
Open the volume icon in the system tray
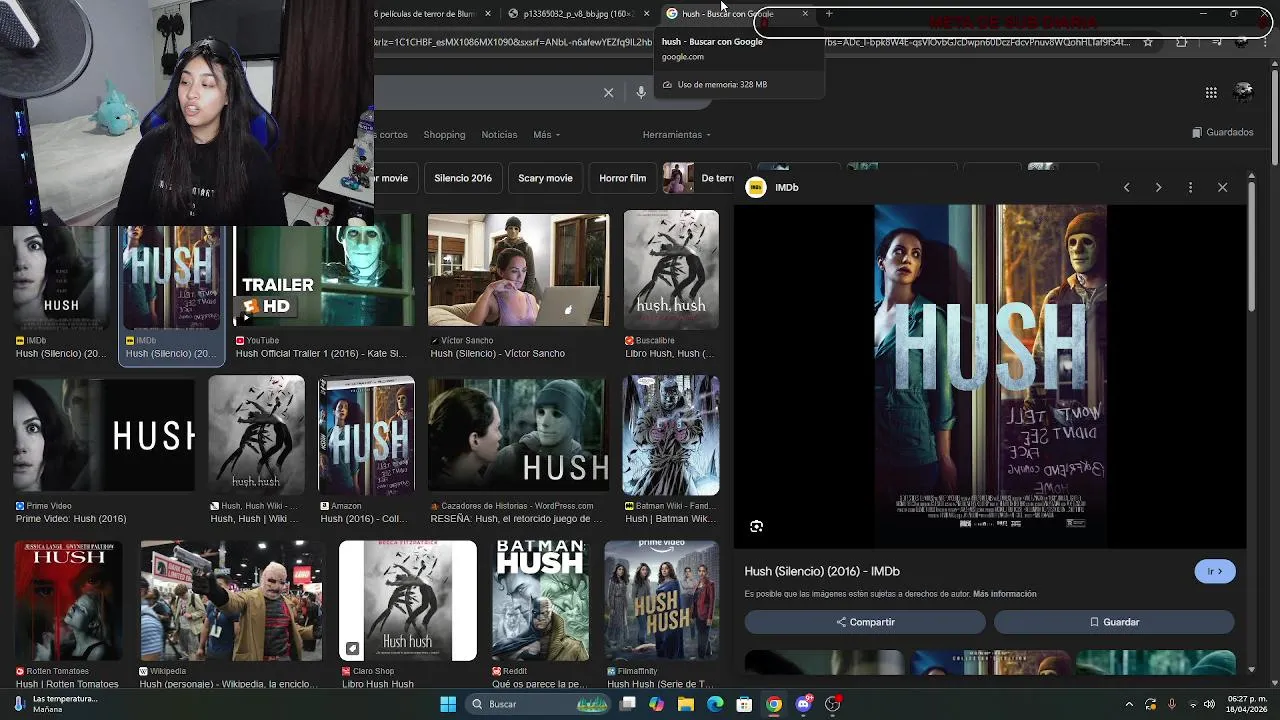coord(1210,704)
